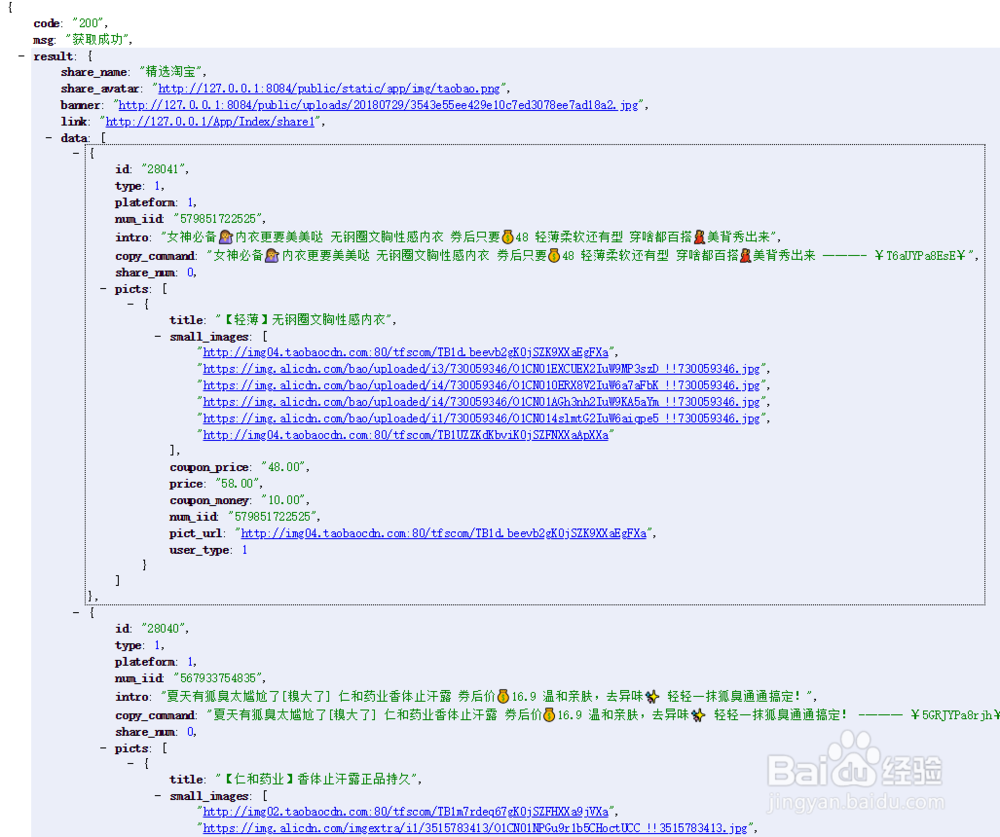The width and height of the screenshot is (1000, 837).
Task: Select the copy_command text with 仁和药业香体止汗露
Action: point(602,715)
